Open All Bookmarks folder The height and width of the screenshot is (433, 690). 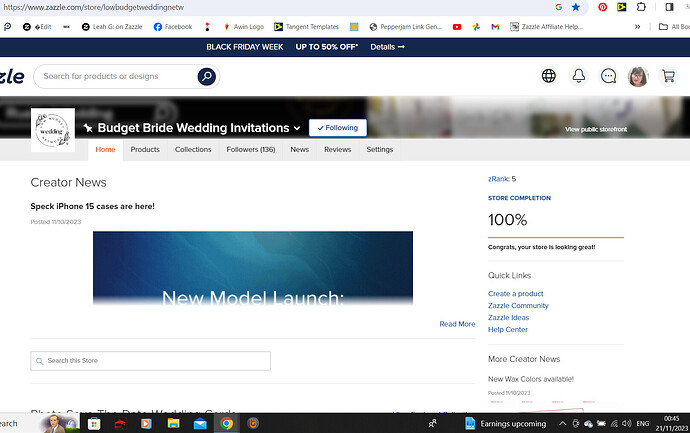click(674, 27)
